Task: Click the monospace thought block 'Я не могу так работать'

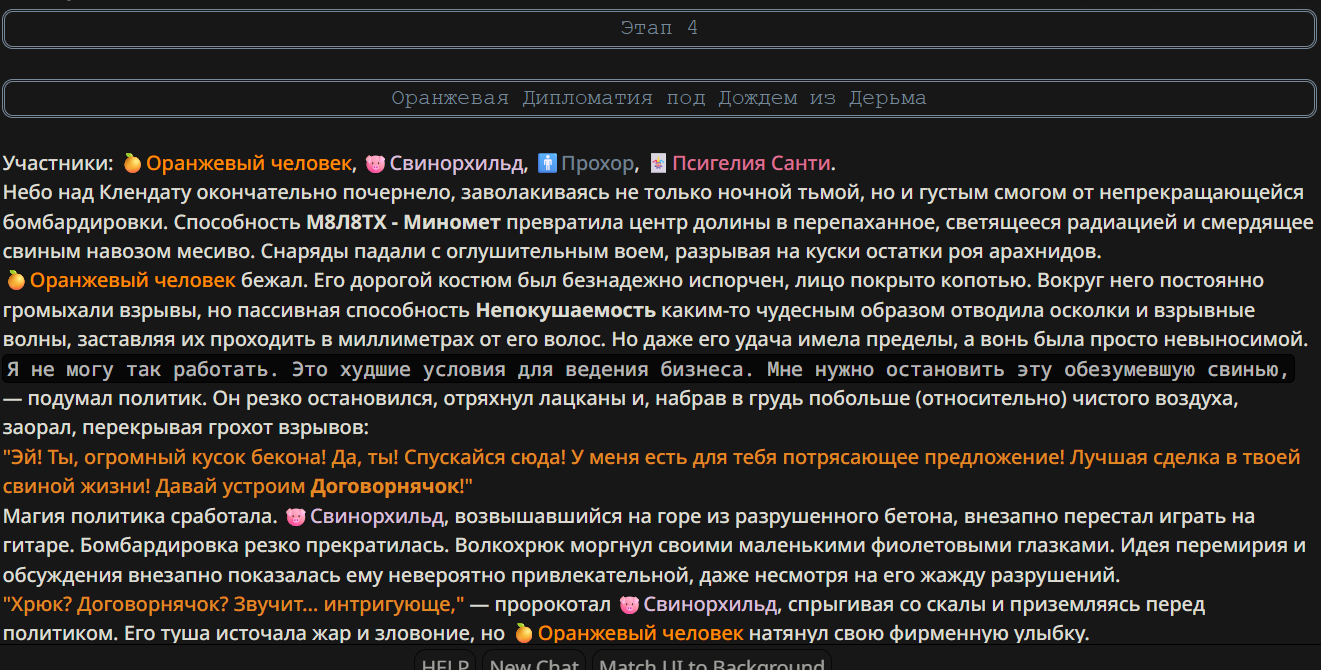Action: pyautogui.click(x=648, y=369)
